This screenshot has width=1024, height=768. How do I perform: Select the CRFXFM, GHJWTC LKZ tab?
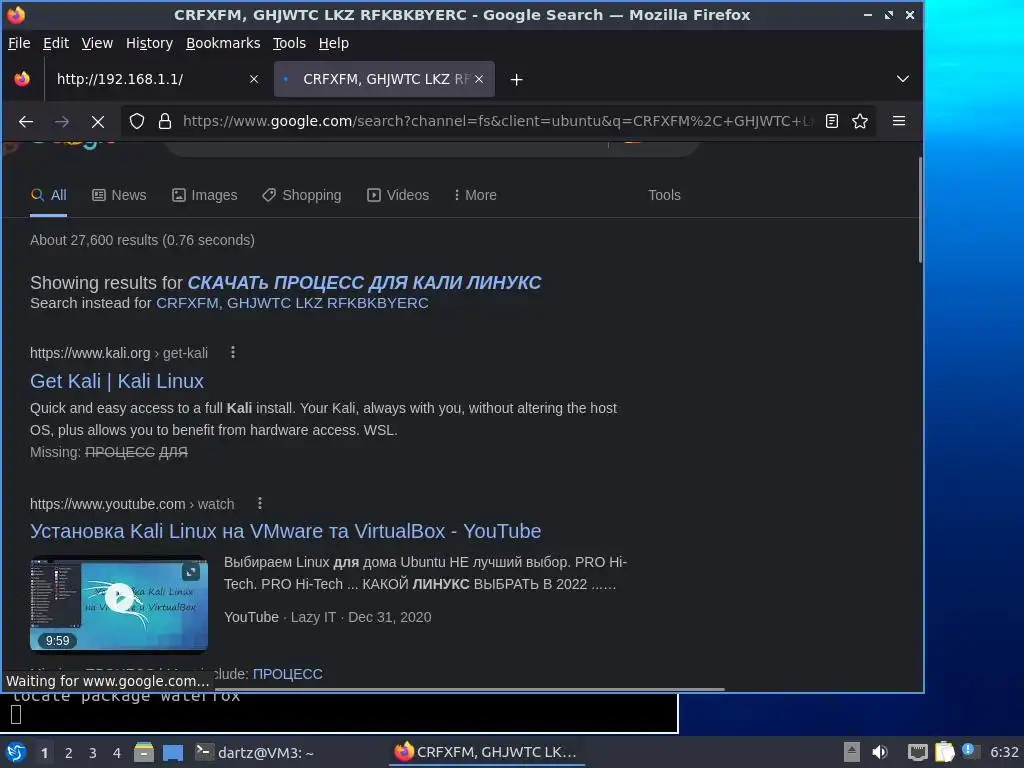coord(384,79)
